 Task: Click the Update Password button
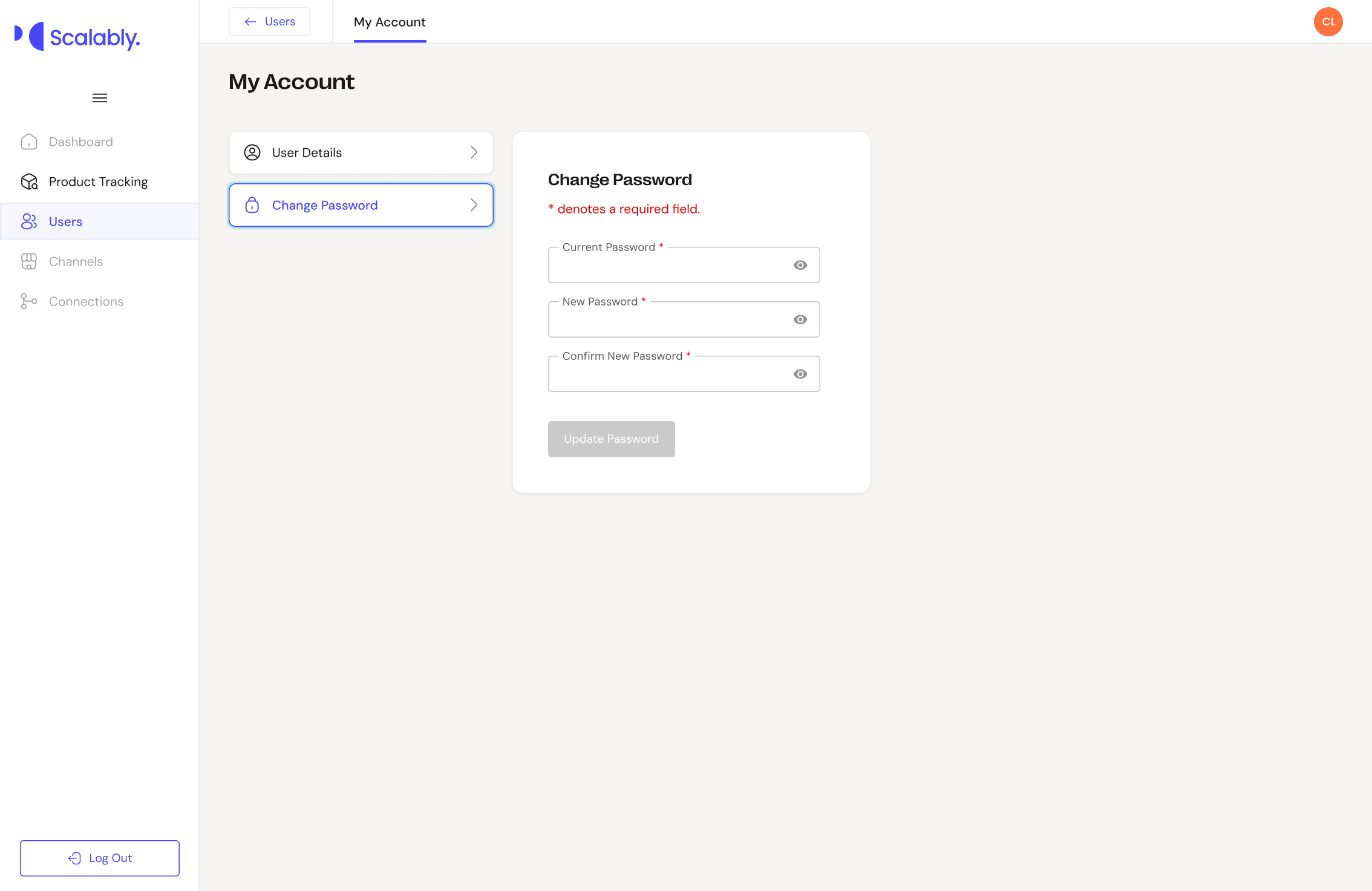(x=611, y=439)
